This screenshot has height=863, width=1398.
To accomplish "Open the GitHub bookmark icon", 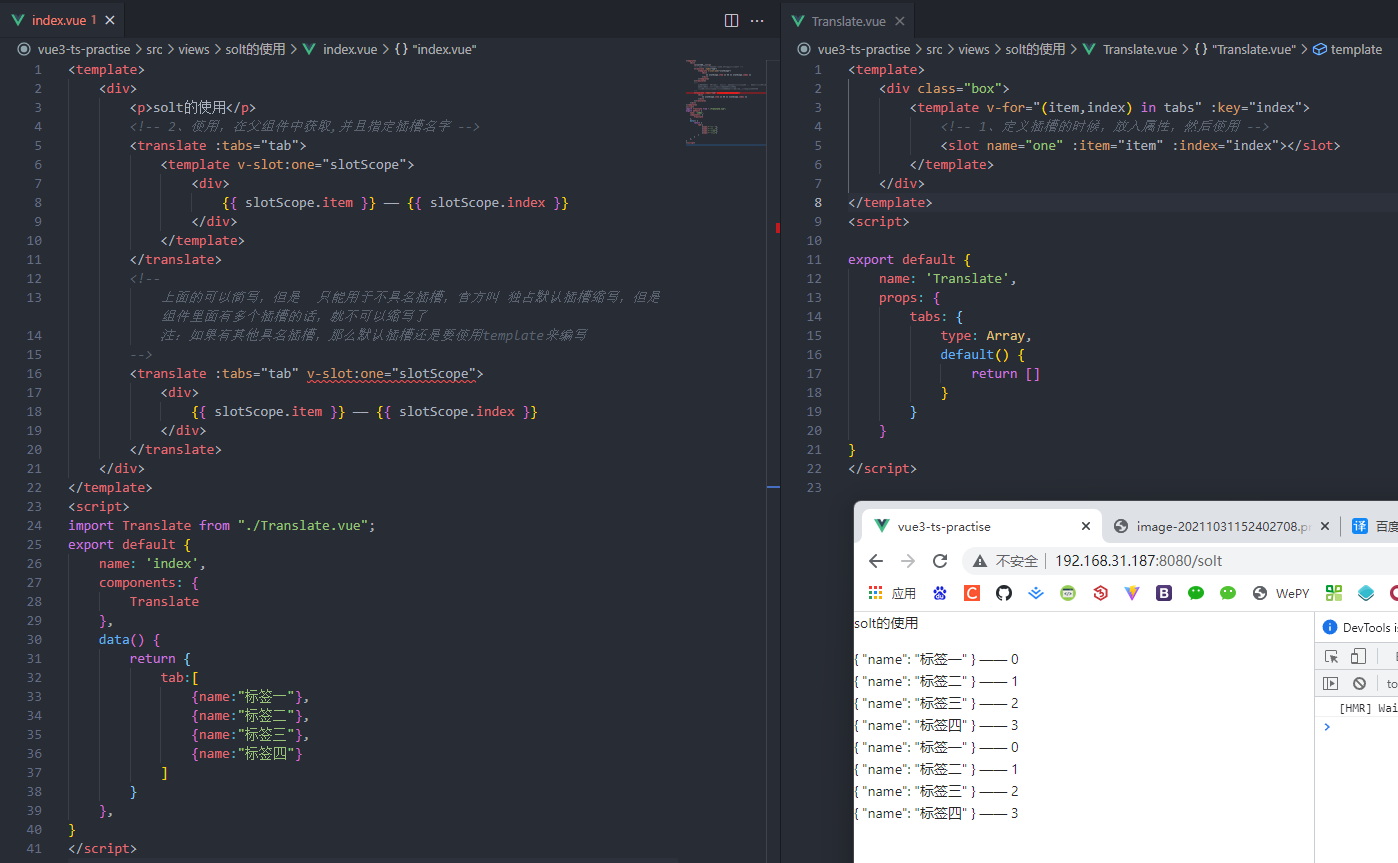I will point(1004,593).
